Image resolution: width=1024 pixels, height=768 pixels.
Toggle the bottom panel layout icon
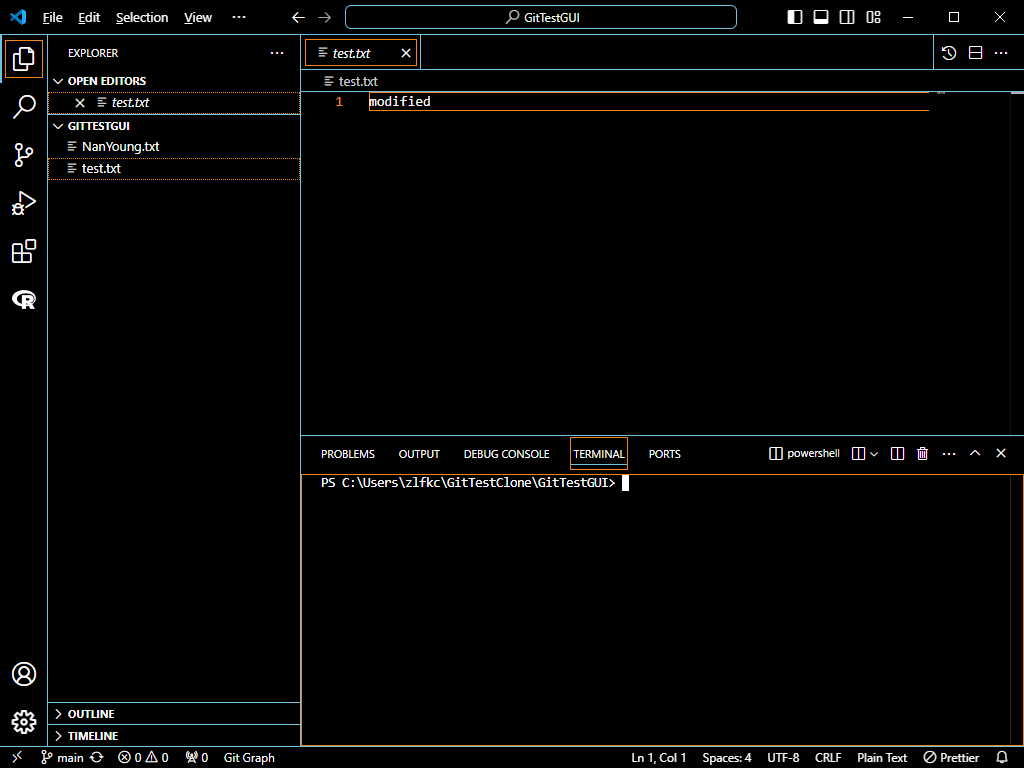[821, 17]
